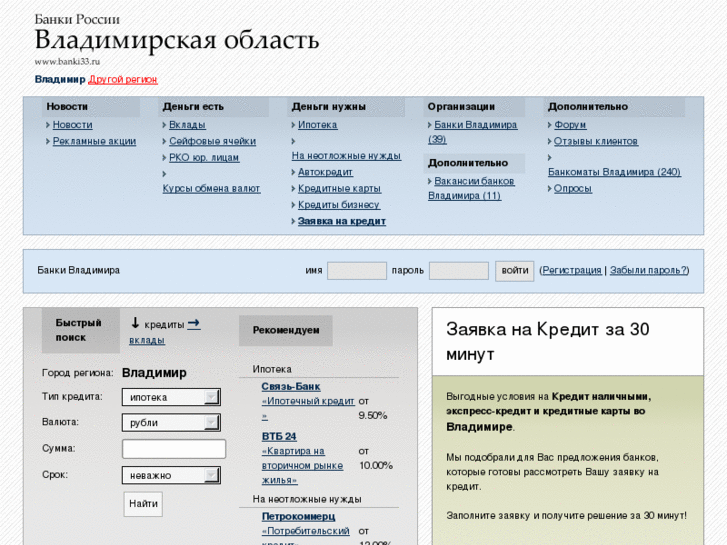Image resolution: width=727 pixels, height=545 pixels.
Task: Switch search to вклады
Action: coord(147,340)
